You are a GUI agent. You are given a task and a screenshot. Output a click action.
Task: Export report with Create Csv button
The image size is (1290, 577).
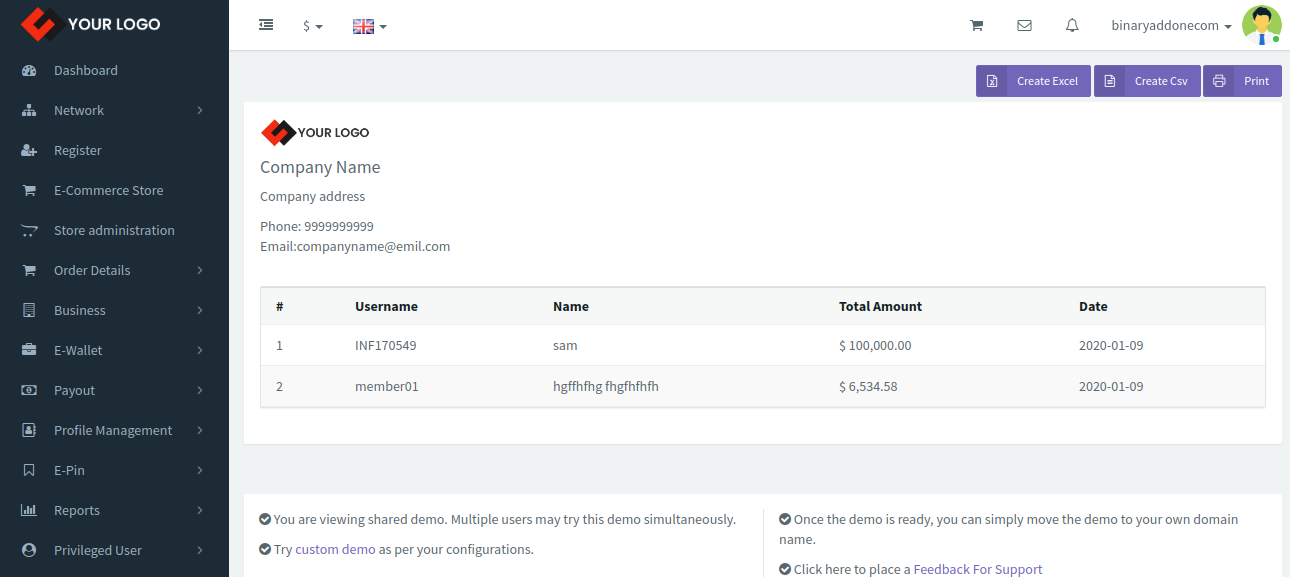point(1147,81)
